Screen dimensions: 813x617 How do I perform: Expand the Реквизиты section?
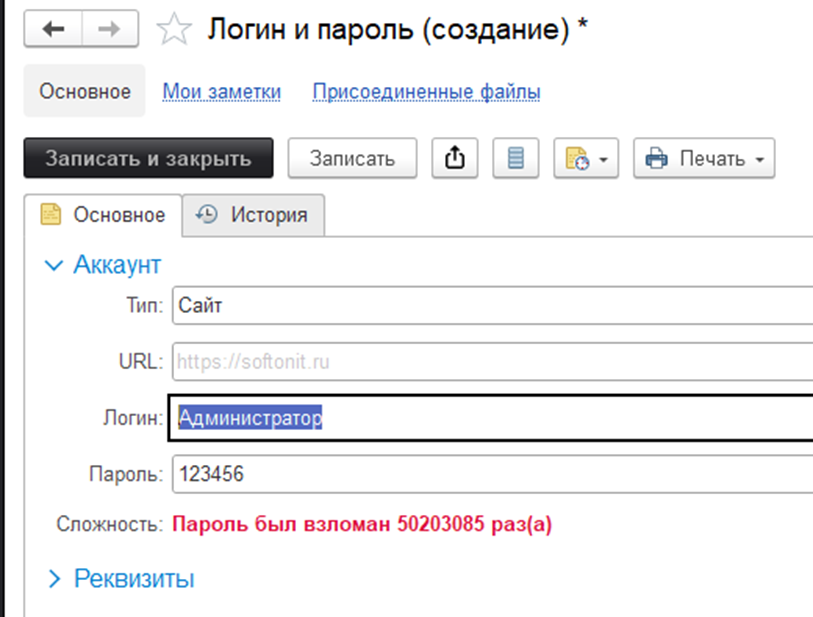point(53,577)
